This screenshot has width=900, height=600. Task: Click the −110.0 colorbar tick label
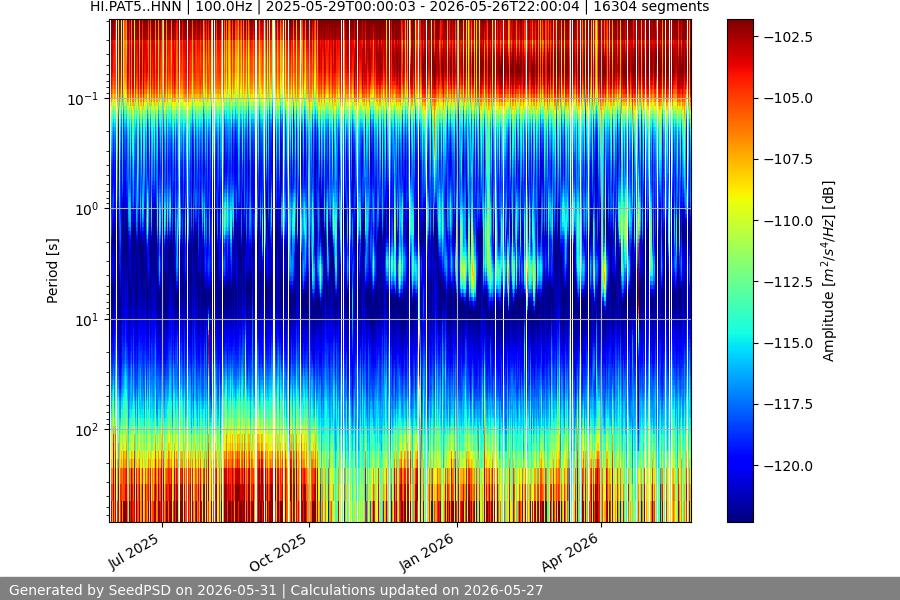coord(788,221)
